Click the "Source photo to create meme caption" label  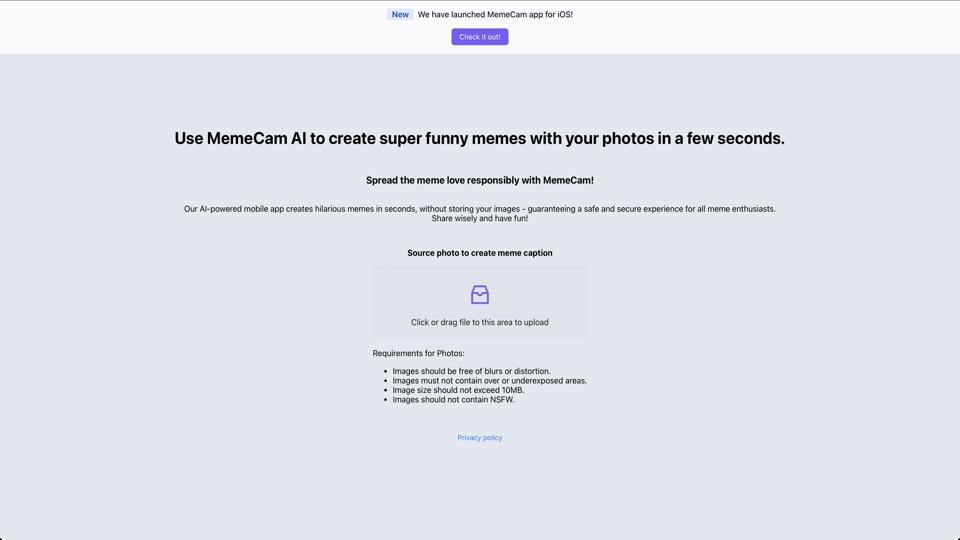[x=479, y=253]
